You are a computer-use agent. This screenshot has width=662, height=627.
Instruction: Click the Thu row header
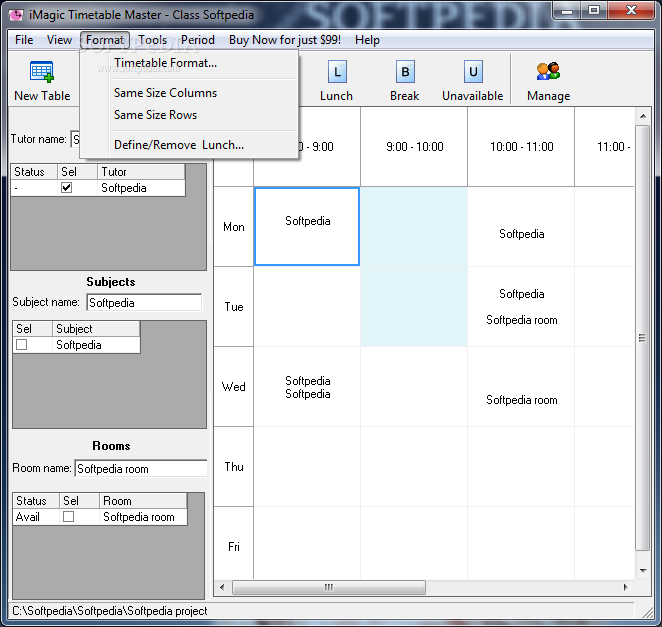233,467
